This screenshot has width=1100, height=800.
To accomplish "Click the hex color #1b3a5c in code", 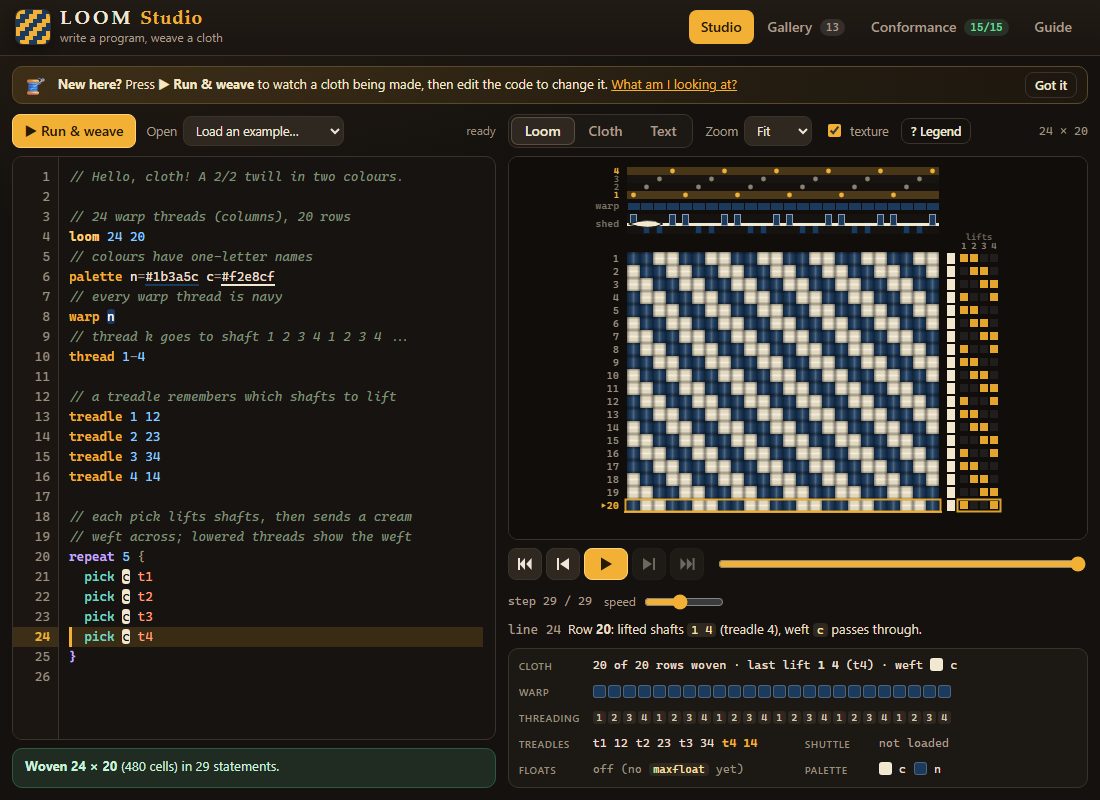I will [x=171, y=276].
